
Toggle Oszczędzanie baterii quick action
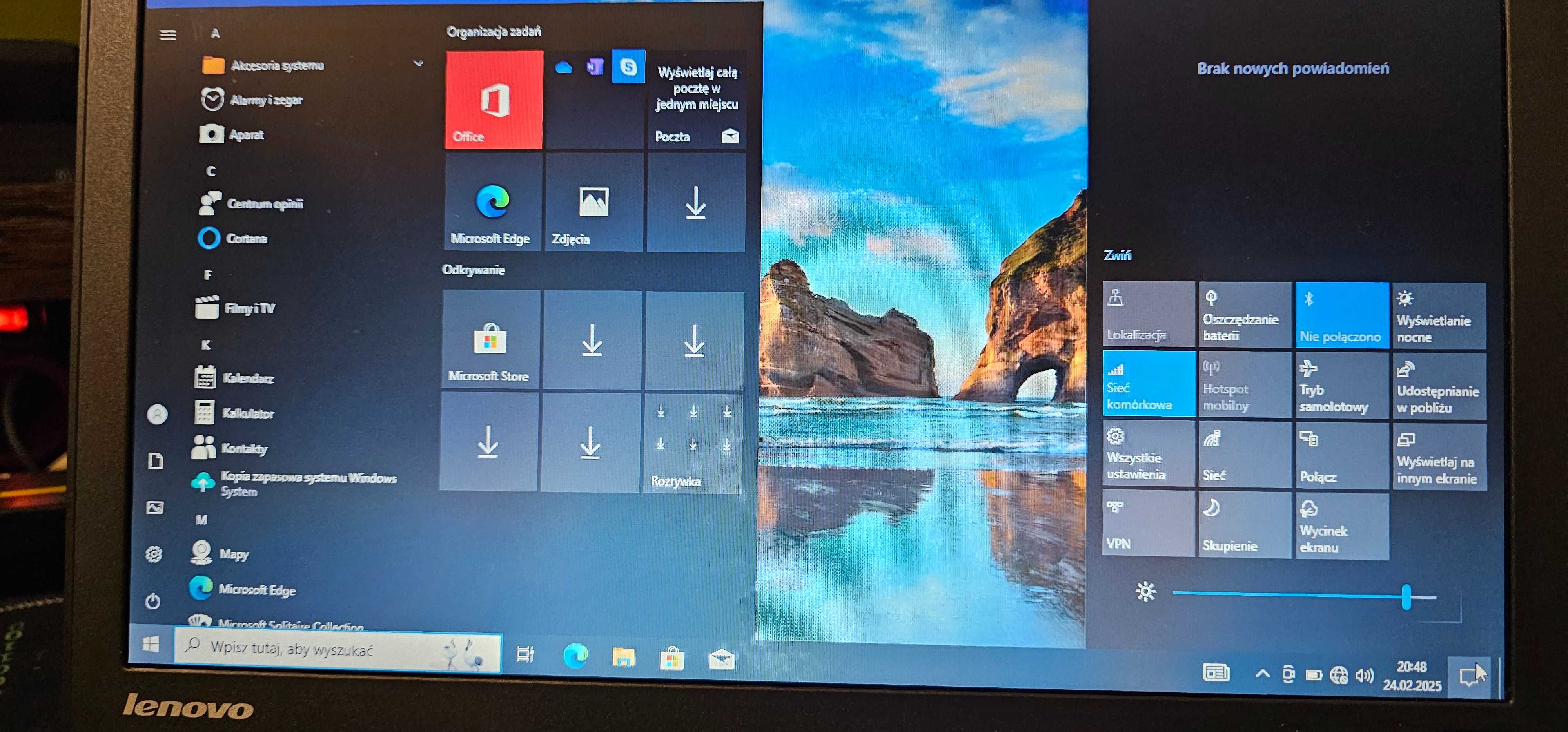click(1244, 315)
